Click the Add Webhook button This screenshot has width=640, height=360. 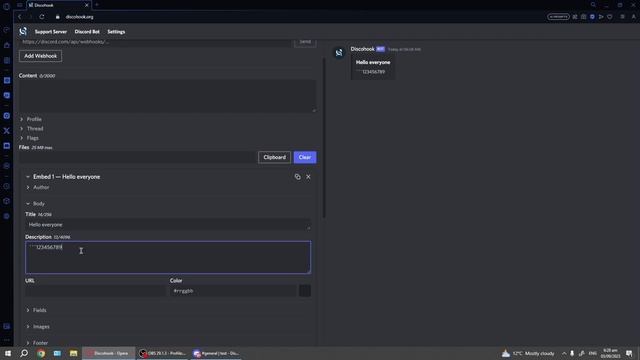[40, 56]
